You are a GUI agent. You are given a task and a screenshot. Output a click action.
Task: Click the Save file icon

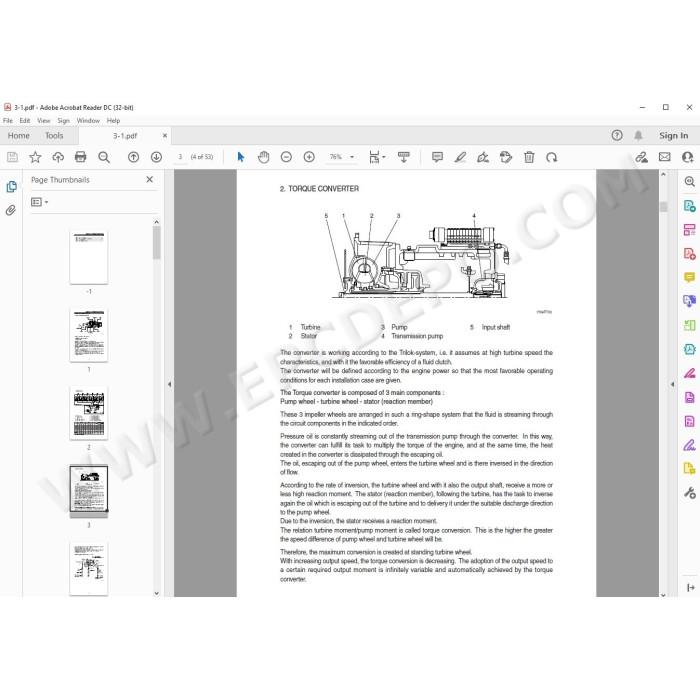click(12, 157)
